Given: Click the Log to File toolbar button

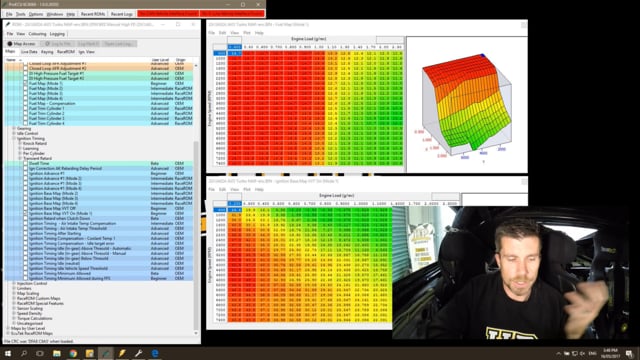Looking at the screenshot, I should pos(58,44).
